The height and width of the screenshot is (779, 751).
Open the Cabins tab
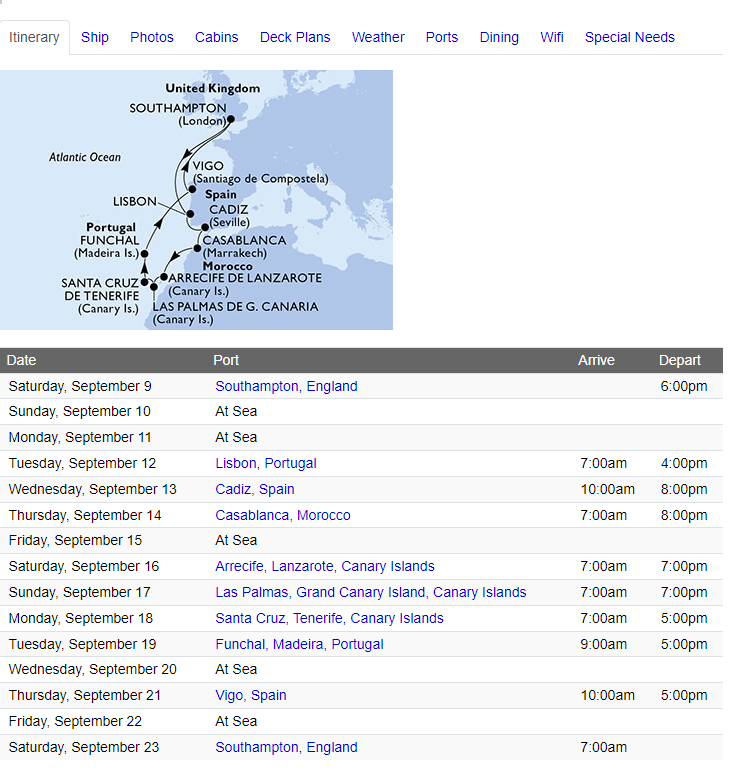coord(217,37)
